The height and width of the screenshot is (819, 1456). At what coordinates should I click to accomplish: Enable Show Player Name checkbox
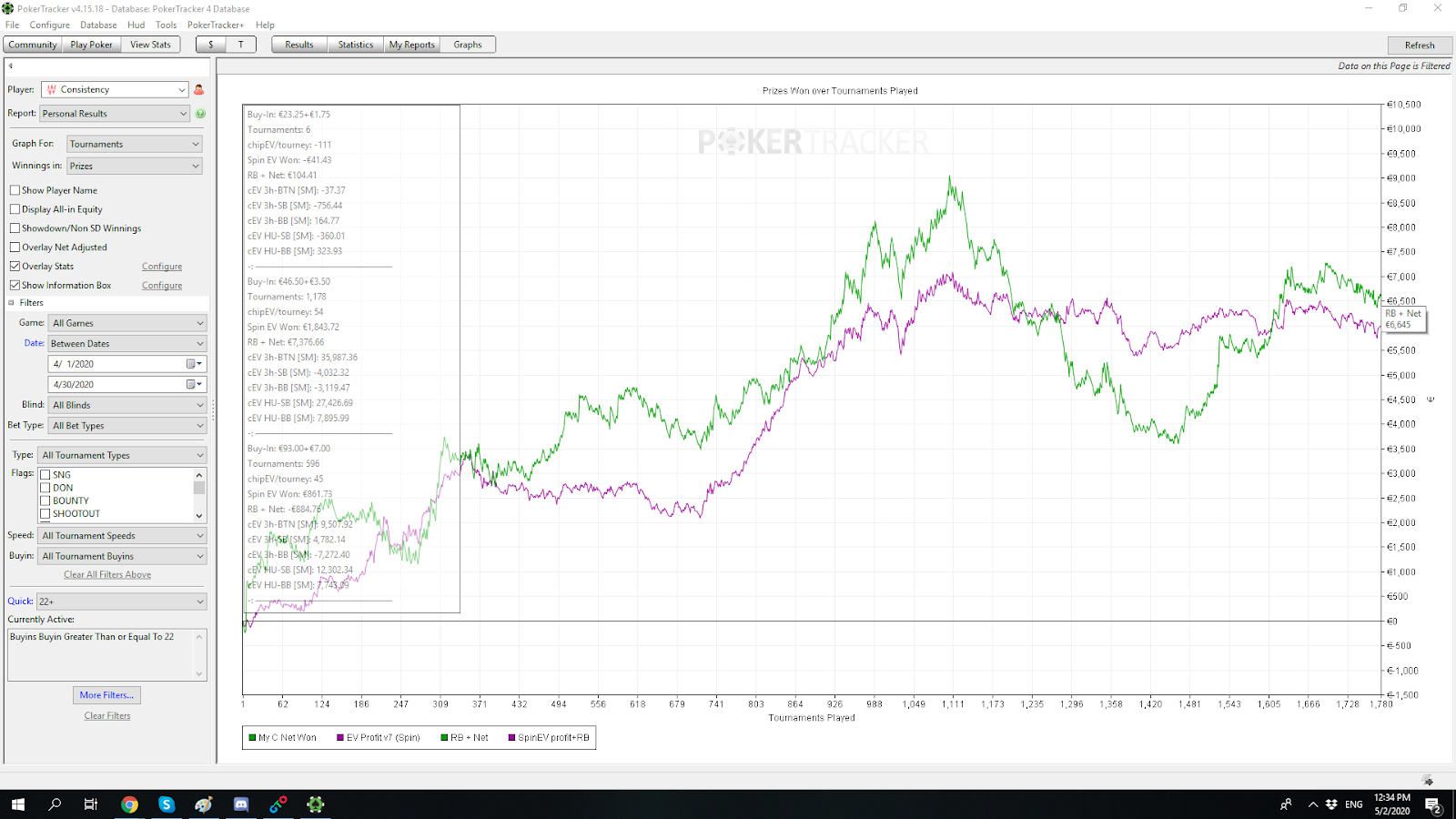coord(15,190)
